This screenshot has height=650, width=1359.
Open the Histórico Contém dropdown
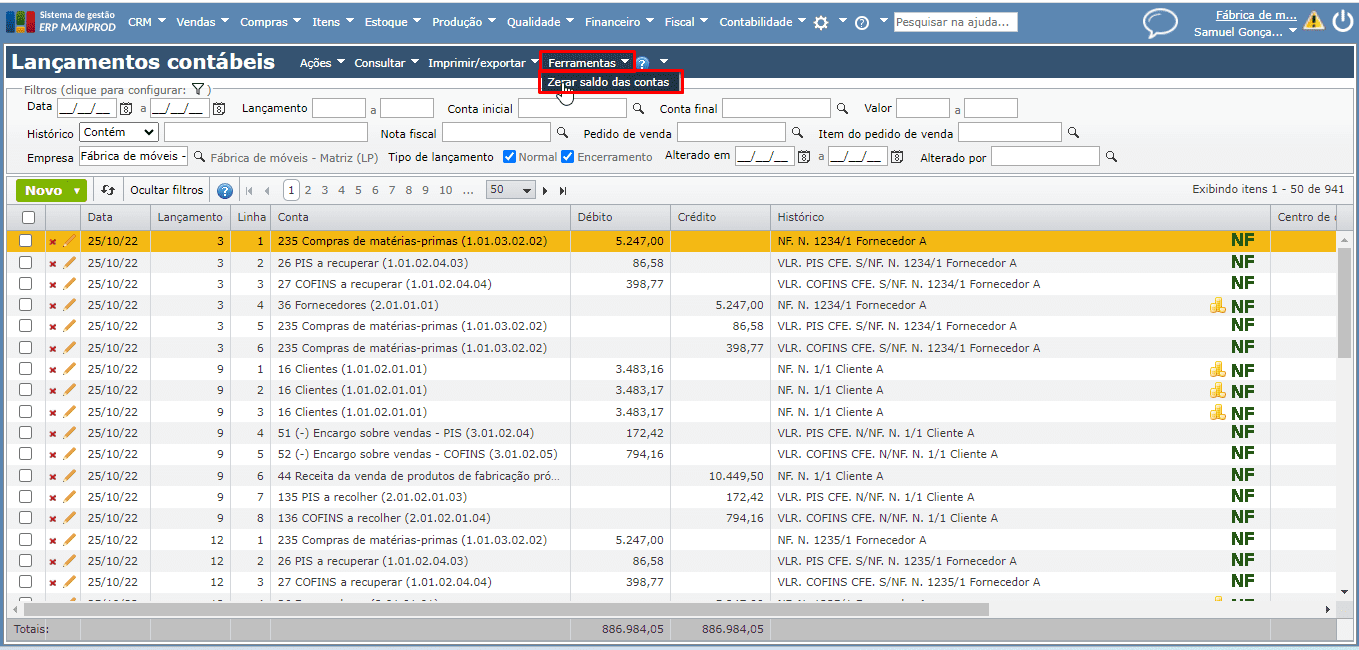(119, 132)
